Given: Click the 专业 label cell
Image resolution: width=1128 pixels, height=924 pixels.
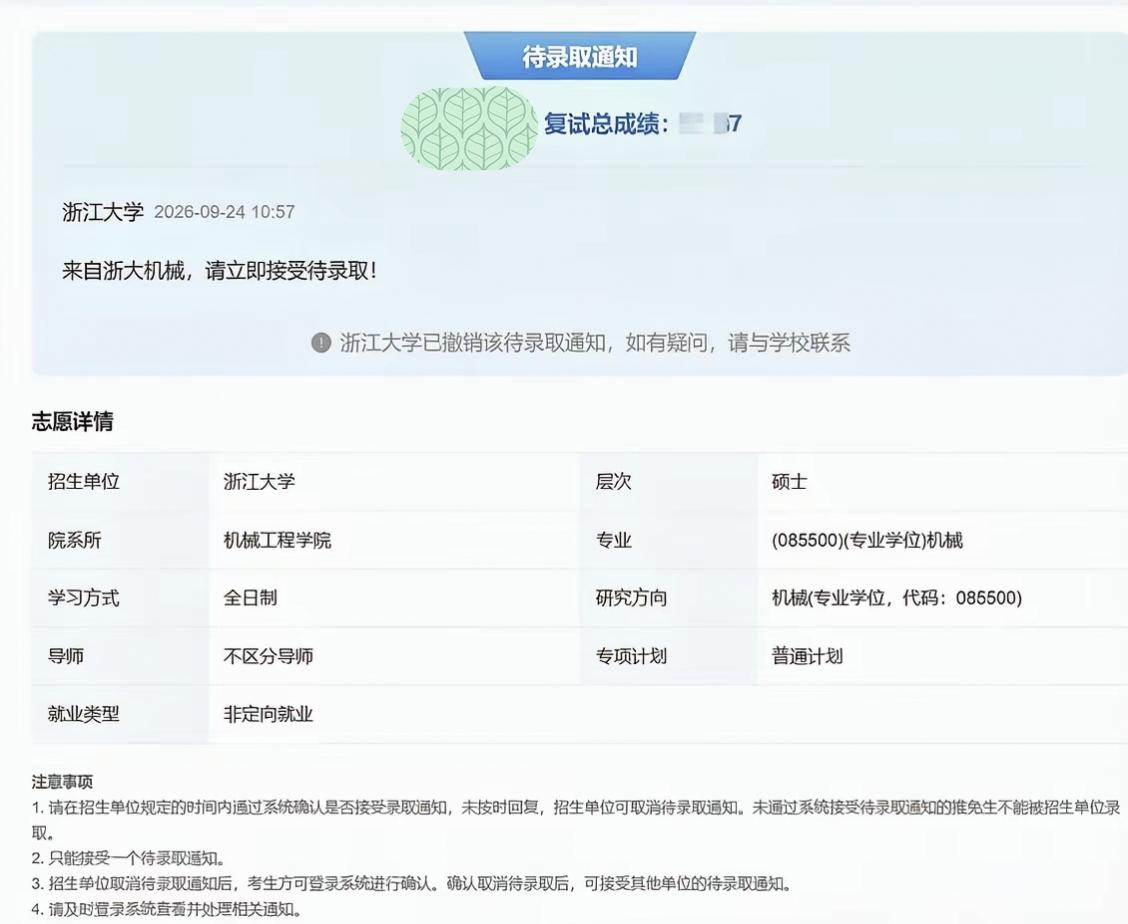Looking at the screenshot, I should [x=668, y=540].
